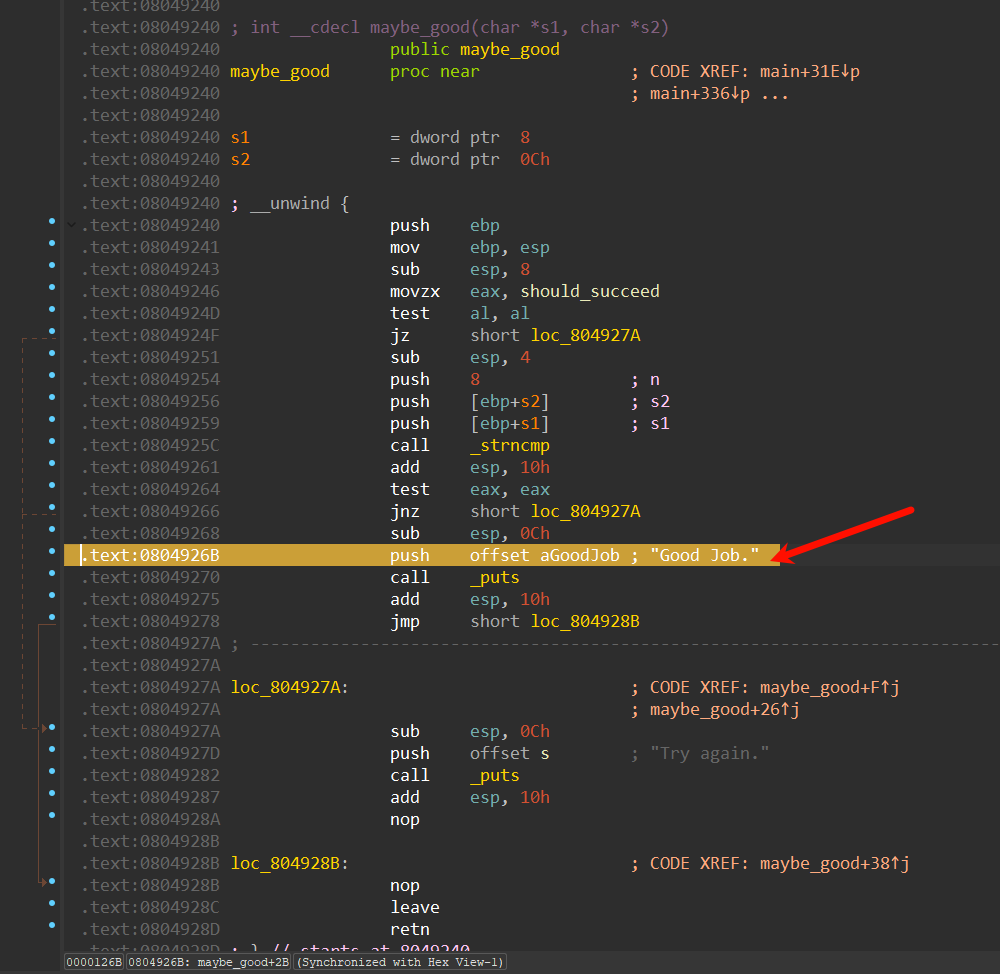The width and height of the screenshot is (1000, 974).
Task: Follow maybe_good+26 xref comment
Action: pos(724,709)
